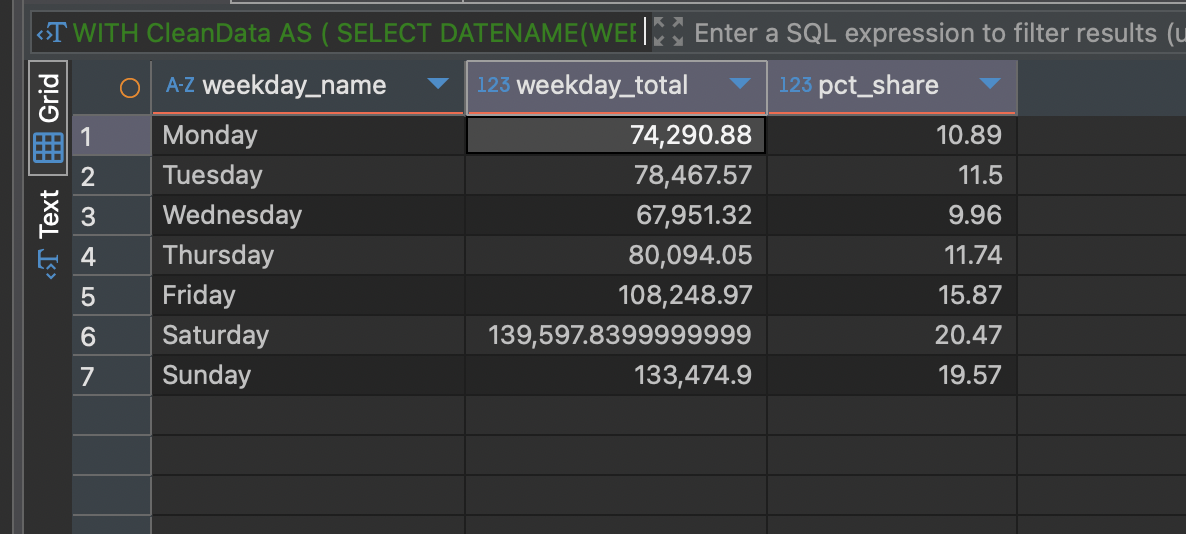Select row number 1 header
The image size is (1186, 534).
(88, 136)
